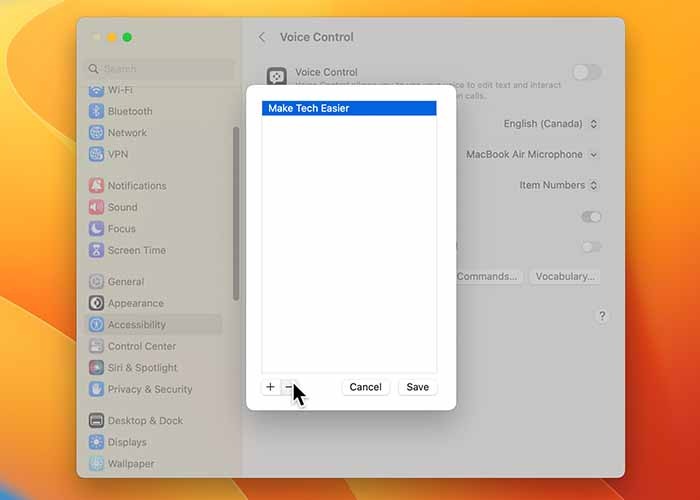700x500 pixels.
Task: Remove selected entry with the minus button
Action: (288, 387)
